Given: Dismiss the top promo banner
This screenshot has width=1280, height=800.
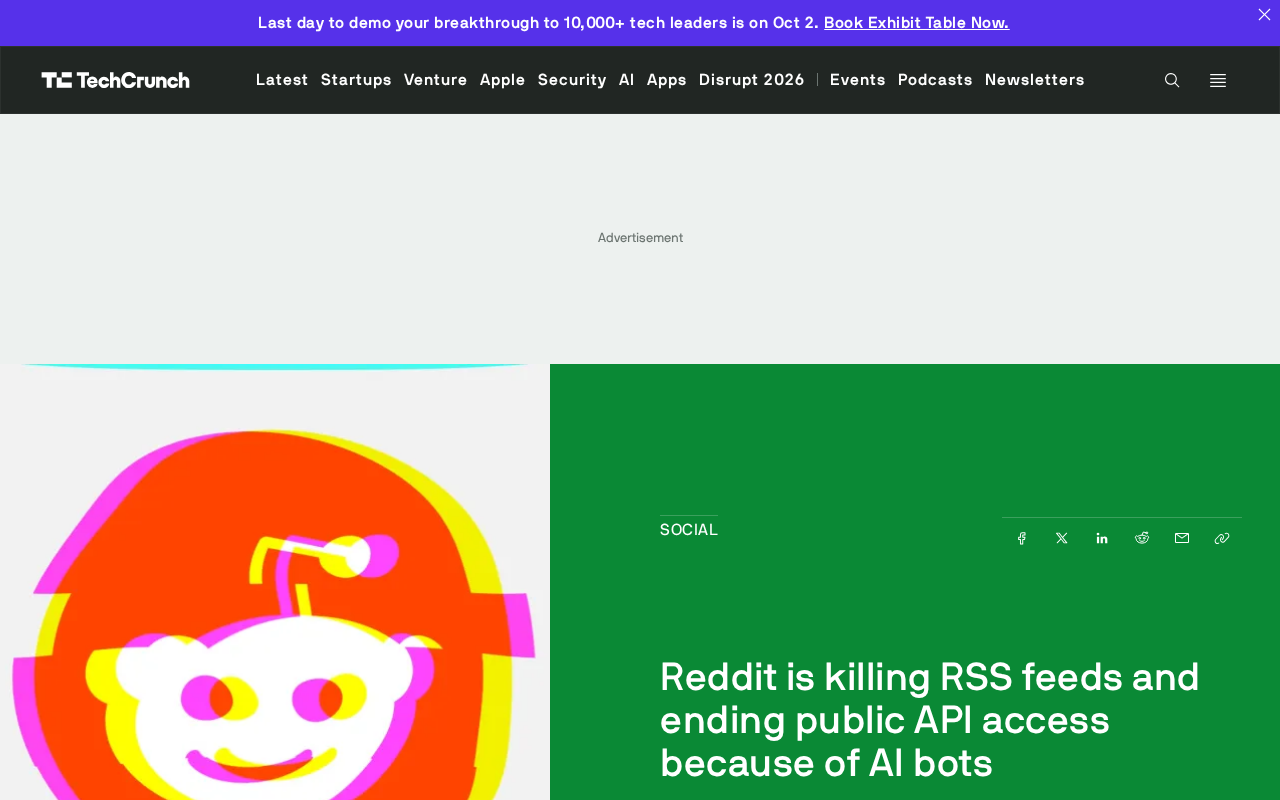Looking at the screenshot, I should point(1264,15).
